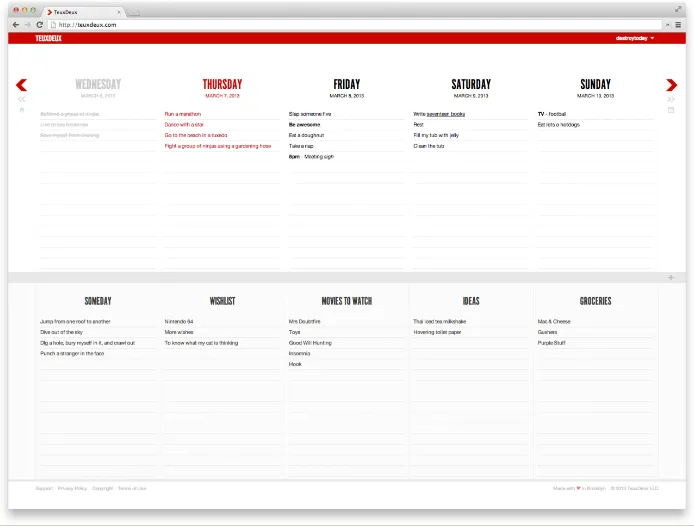This screenshot has height=526, width=694.
Task: Click the 'Dance with a star' to-do
Action: point(184,124)
